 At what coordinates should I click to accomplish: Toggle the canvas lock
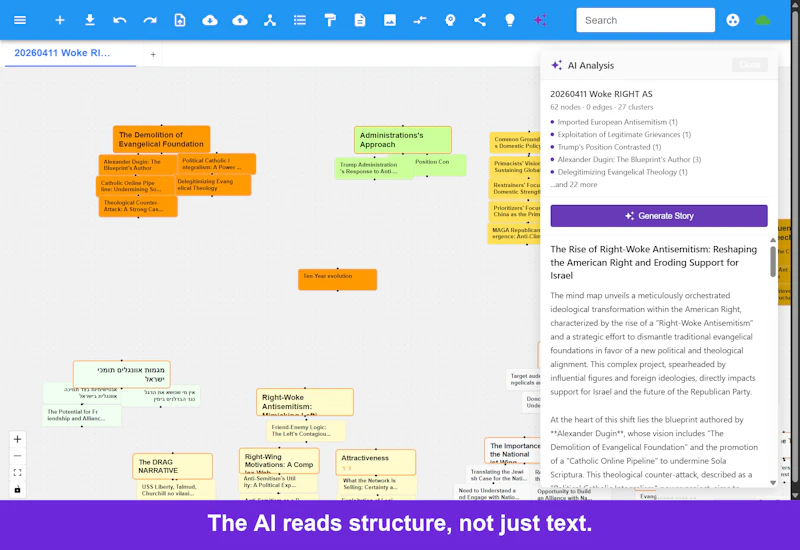pos(17,489)
